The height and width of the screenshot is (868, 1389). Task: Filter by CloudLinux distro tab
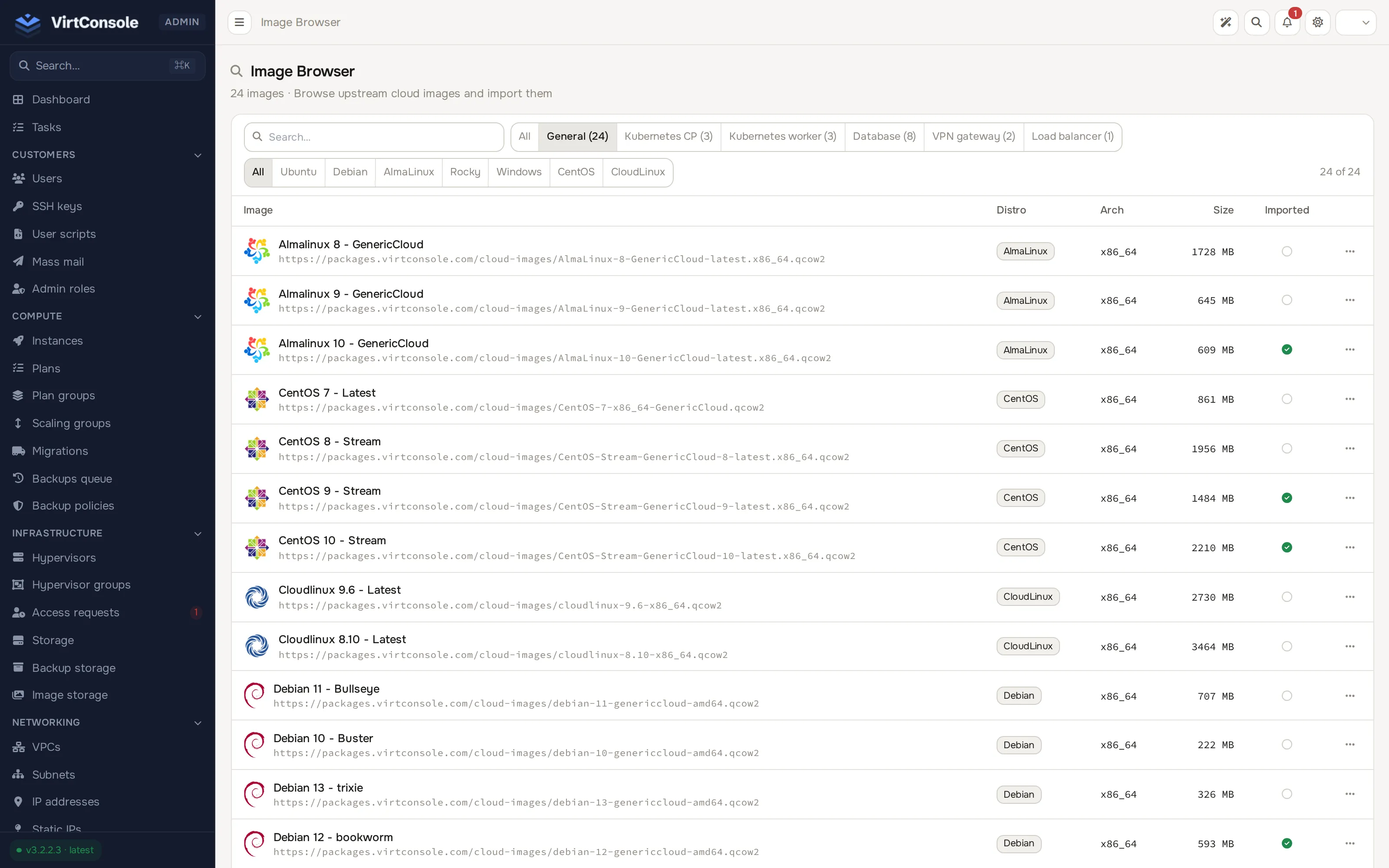click(638, 172)
